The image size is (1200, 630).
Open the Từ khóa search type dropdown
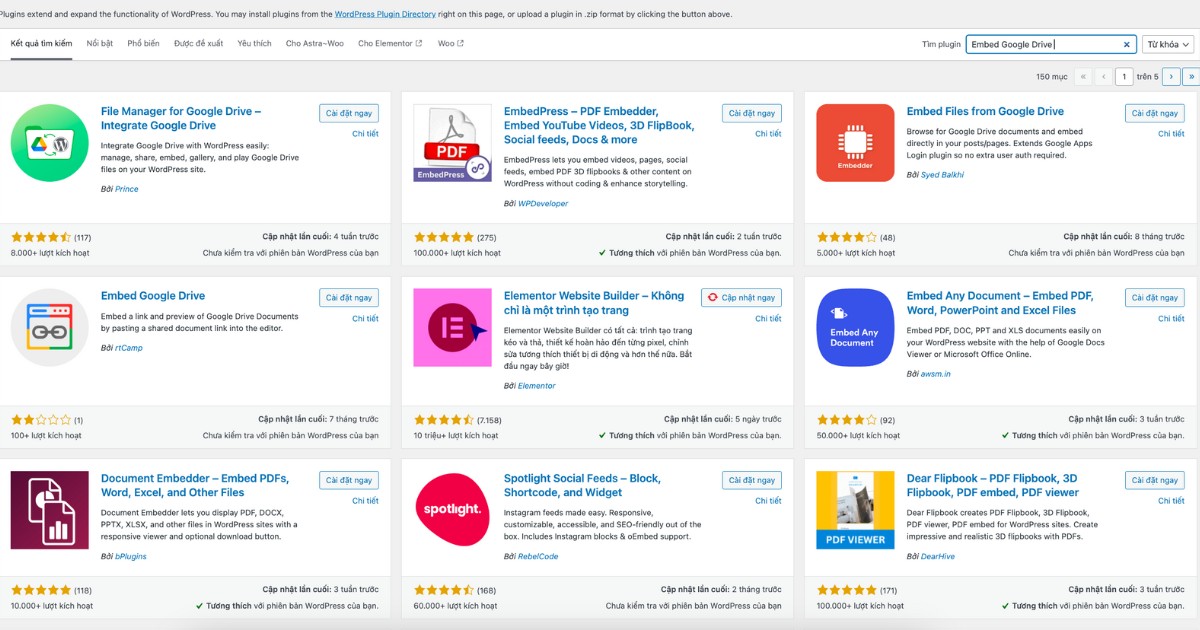[x=1168, y=44]
